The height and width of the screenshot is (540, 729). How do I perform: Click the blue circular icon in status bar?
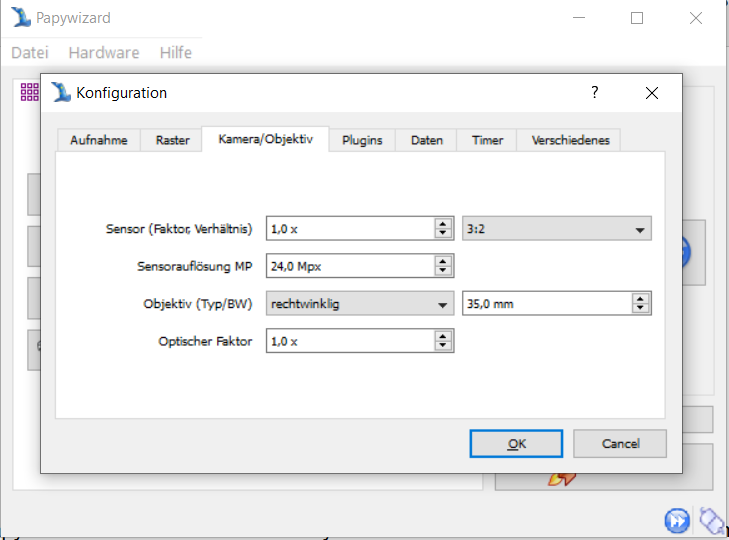[x=677, y=520]
